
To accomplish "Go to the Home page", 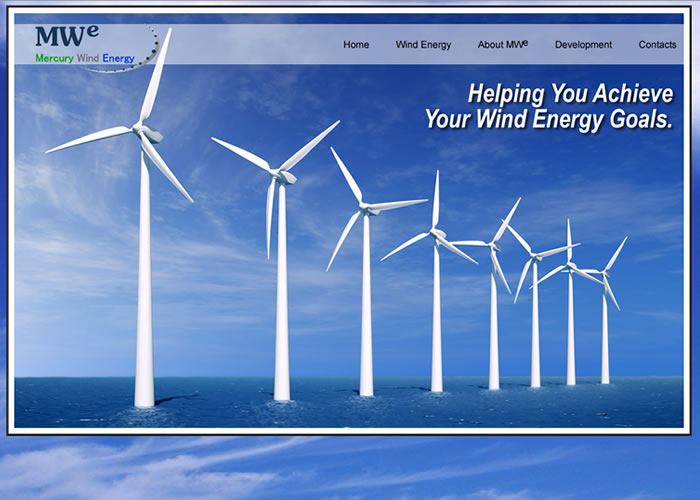I will tap(356, 45).
